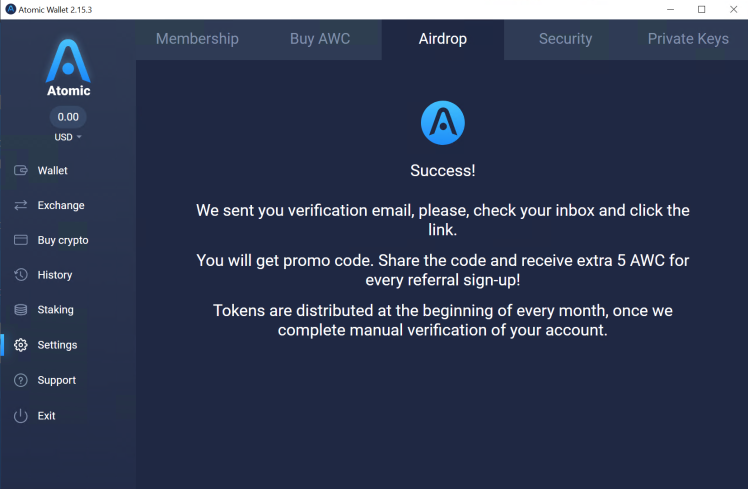Switch to the Membership tab
The image size is (748, 489).
(x=197, y=39)
